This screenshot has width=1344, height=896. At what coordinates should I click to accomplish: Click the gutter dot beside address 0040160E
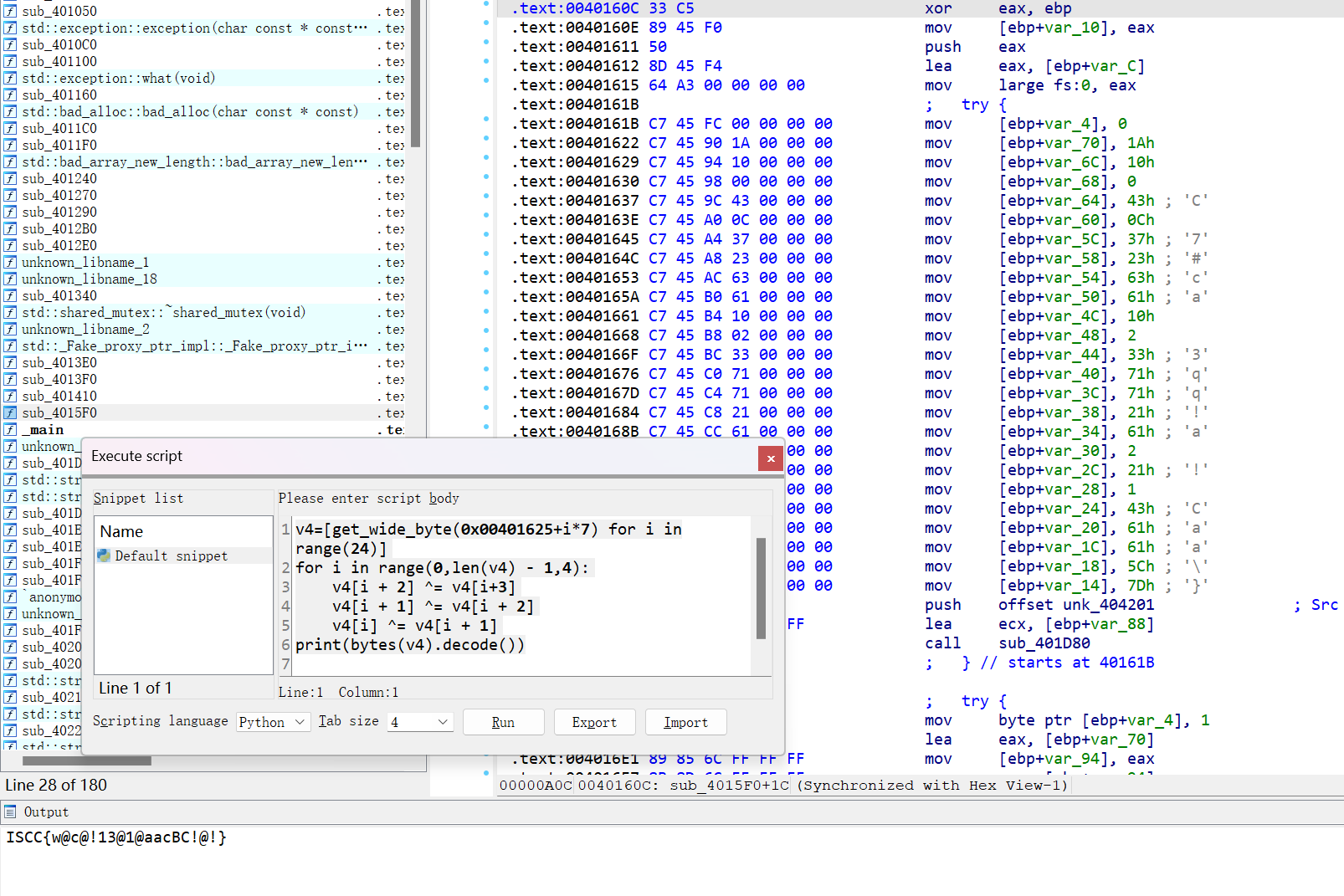coord(486,23)
